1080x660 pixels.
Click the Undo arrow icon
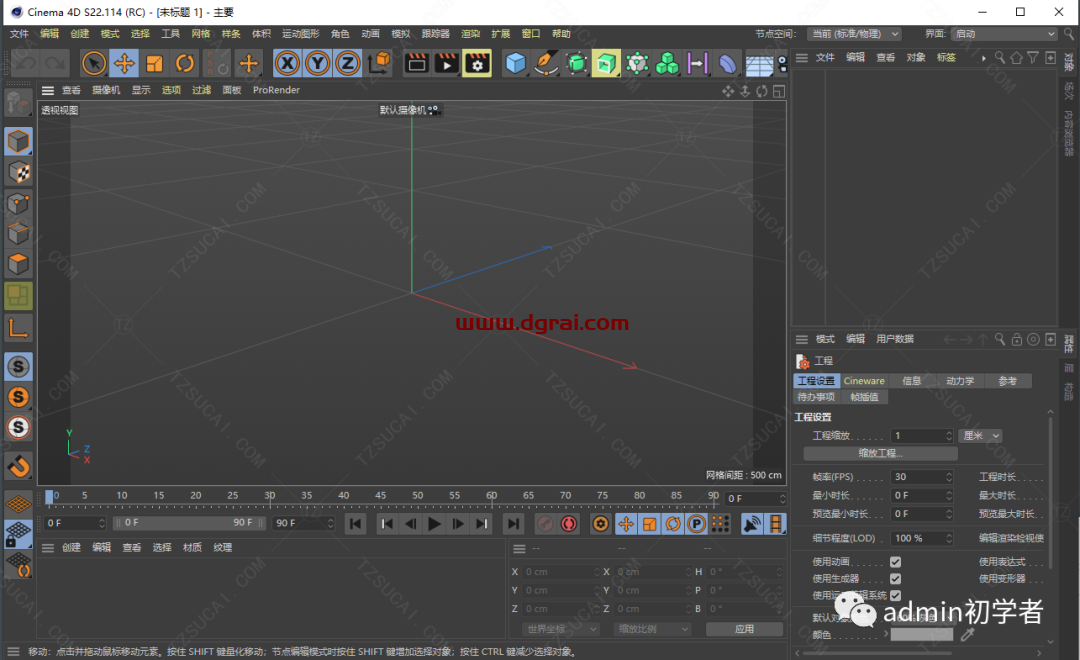pos(25,63)
